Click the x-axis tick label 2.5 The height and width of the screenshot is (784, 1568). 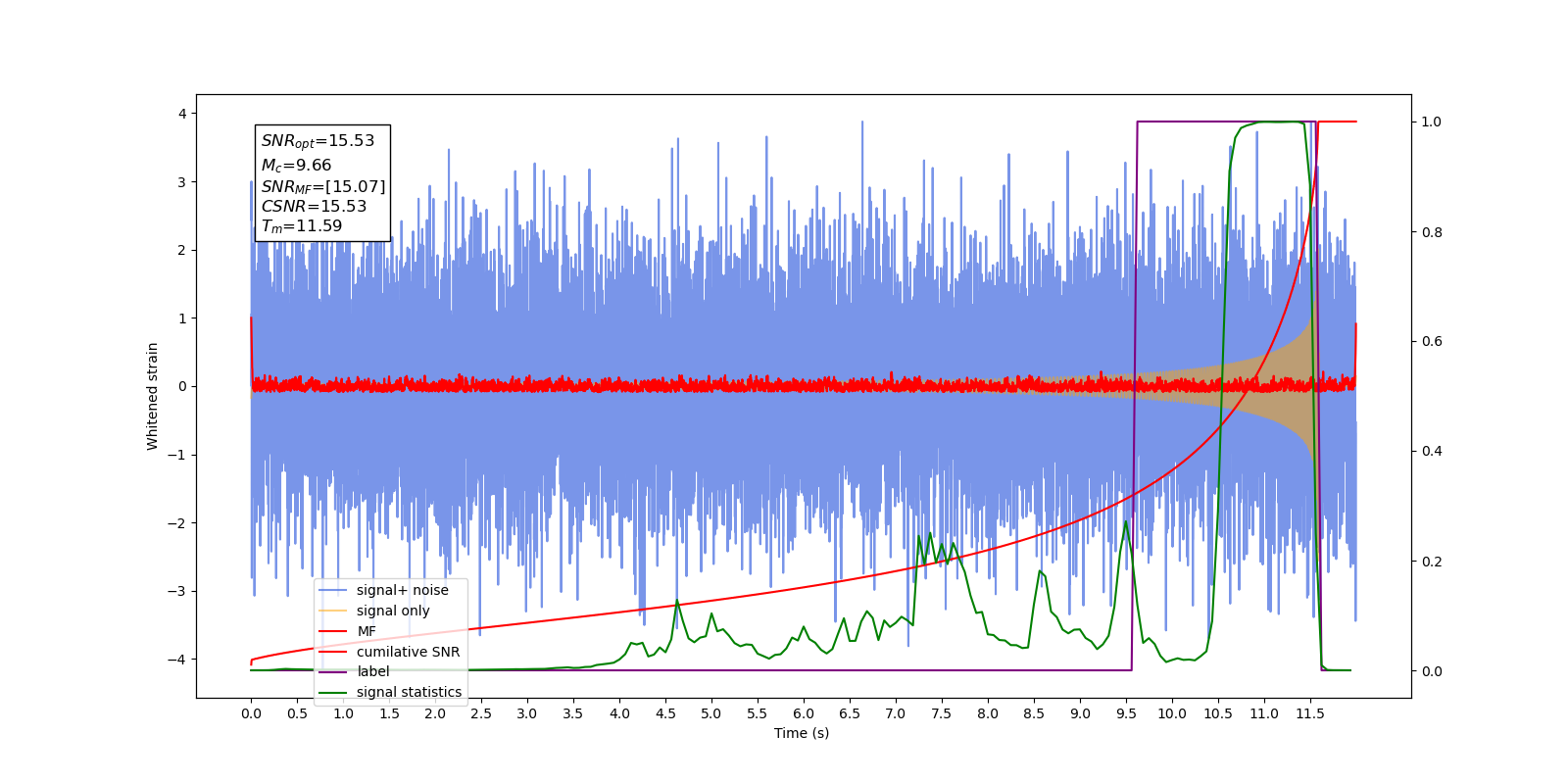coord(481,713)
